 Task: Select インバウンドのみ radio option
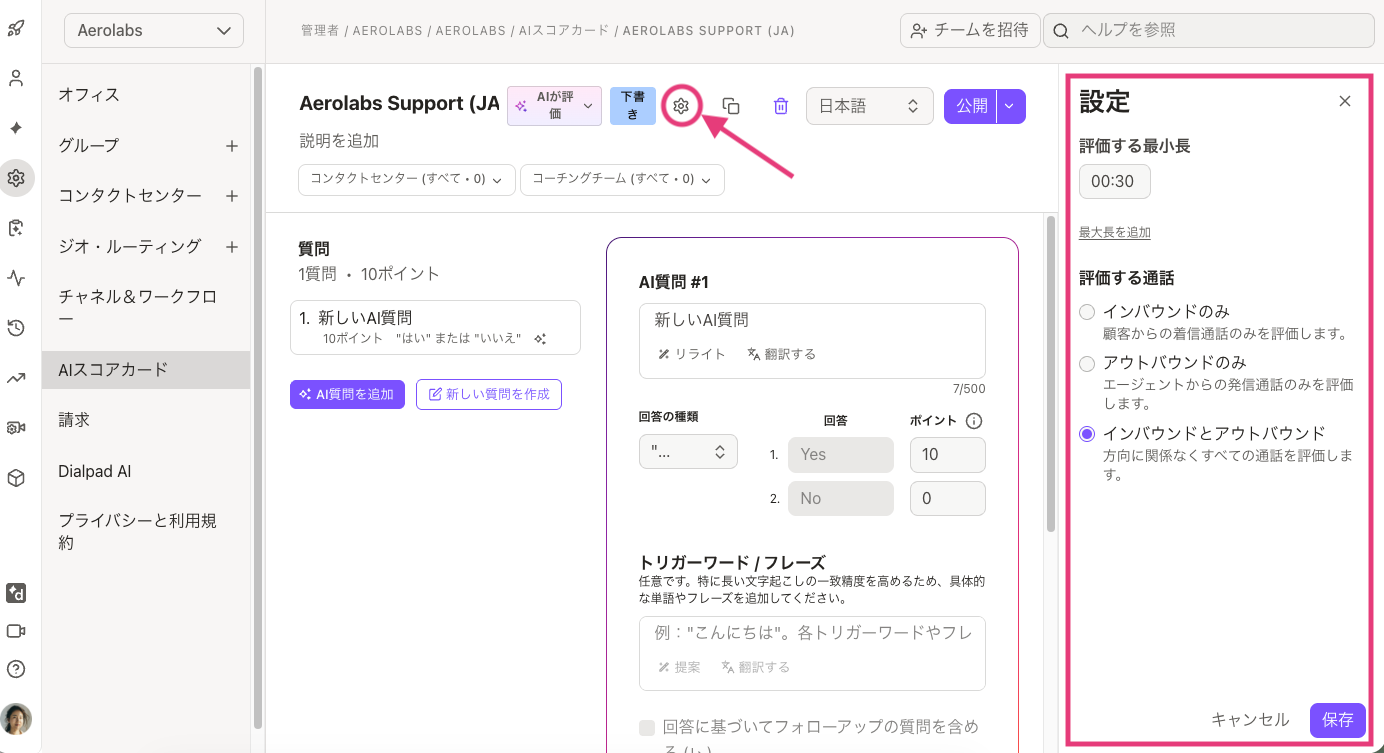pyautogui.click(x=1087, y=312)
